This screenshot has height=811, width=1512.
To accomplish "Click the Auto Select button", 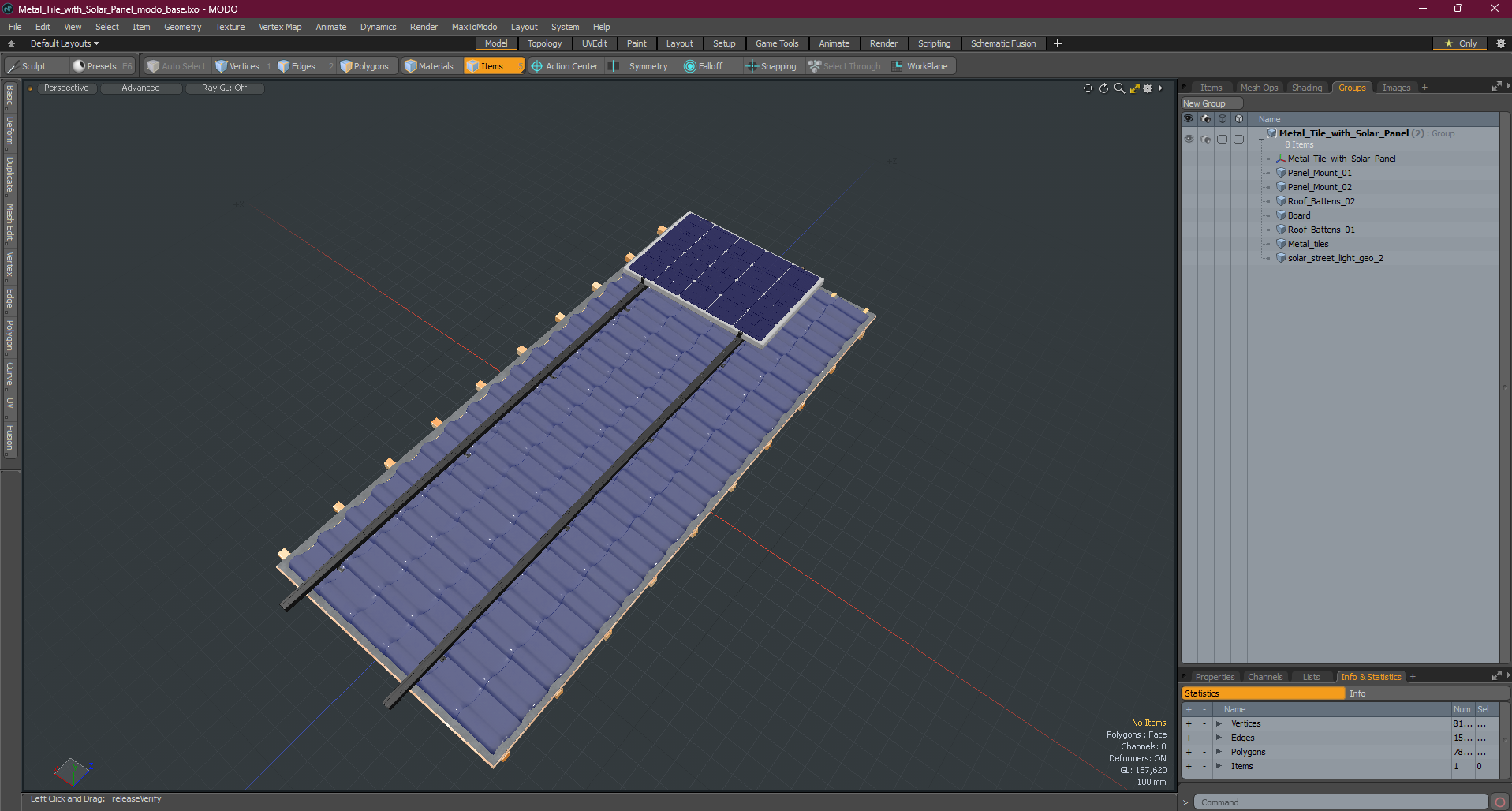I will 177,66.
